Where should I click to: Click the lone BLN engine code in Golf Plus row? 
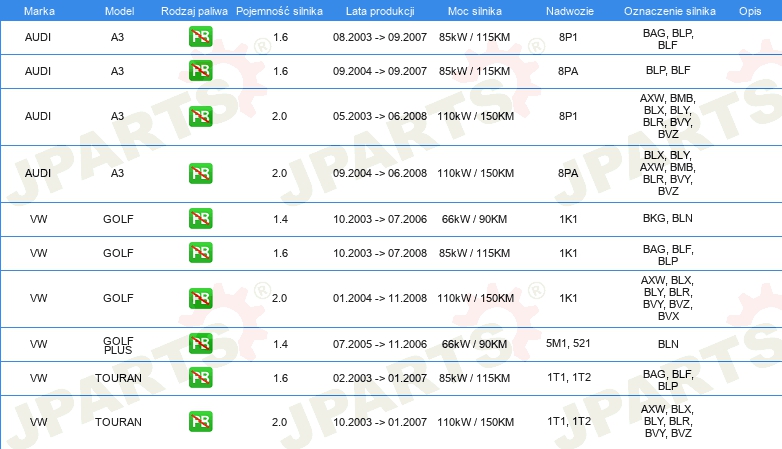click(668, 344)
